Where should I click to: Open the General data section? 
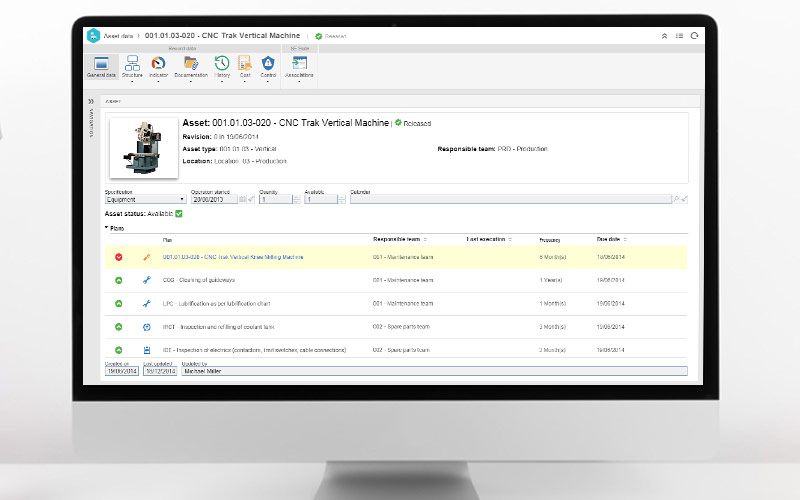102,65
